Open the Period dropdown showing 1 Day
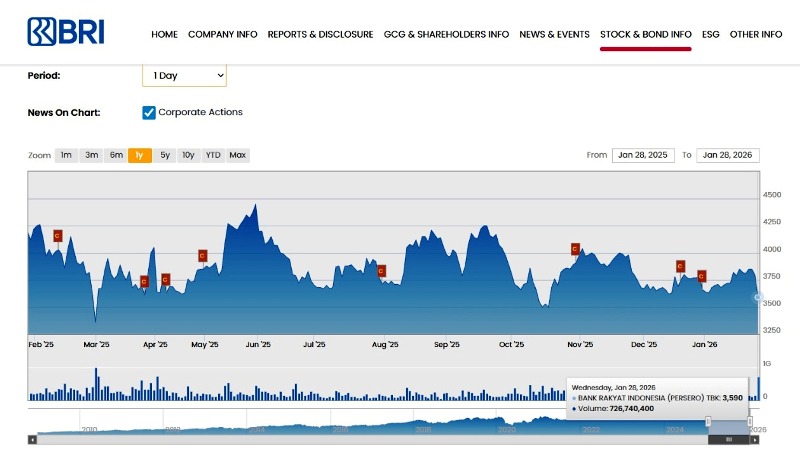 coord(184,76)
